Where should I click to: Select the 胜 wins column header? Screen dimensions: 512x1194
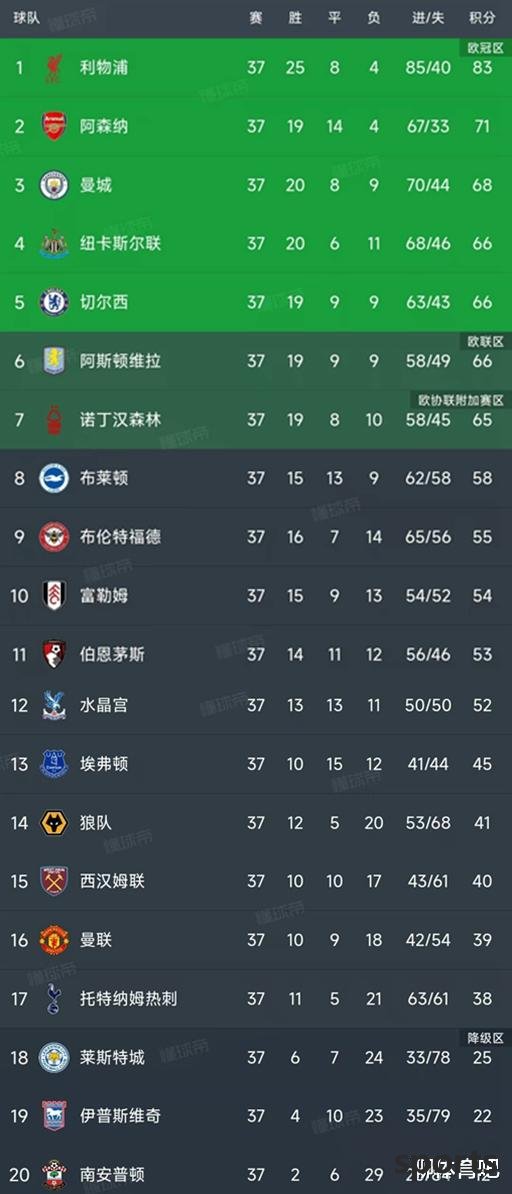pyautogui.click(x=295, y=18)
